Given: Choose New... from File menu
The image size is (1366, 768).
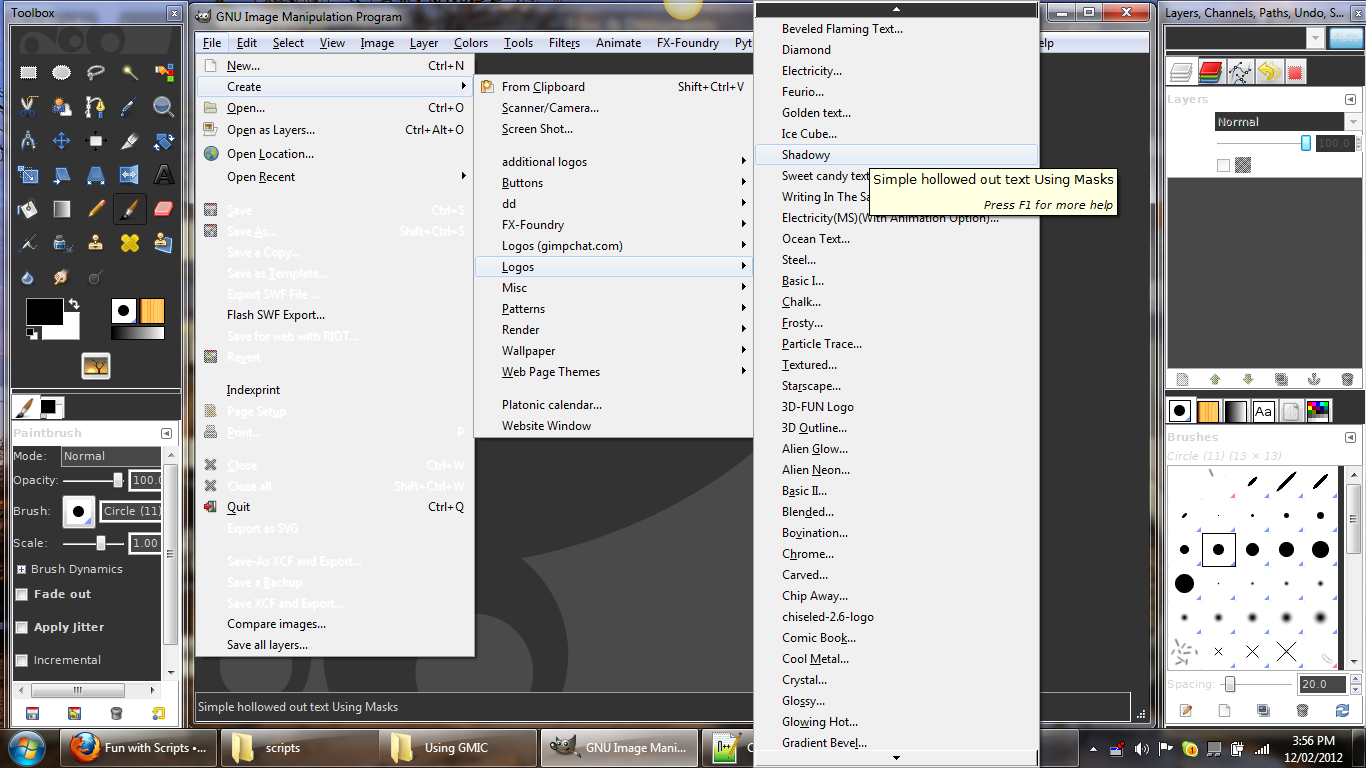Looking at the screenshot, I should 335,66.
